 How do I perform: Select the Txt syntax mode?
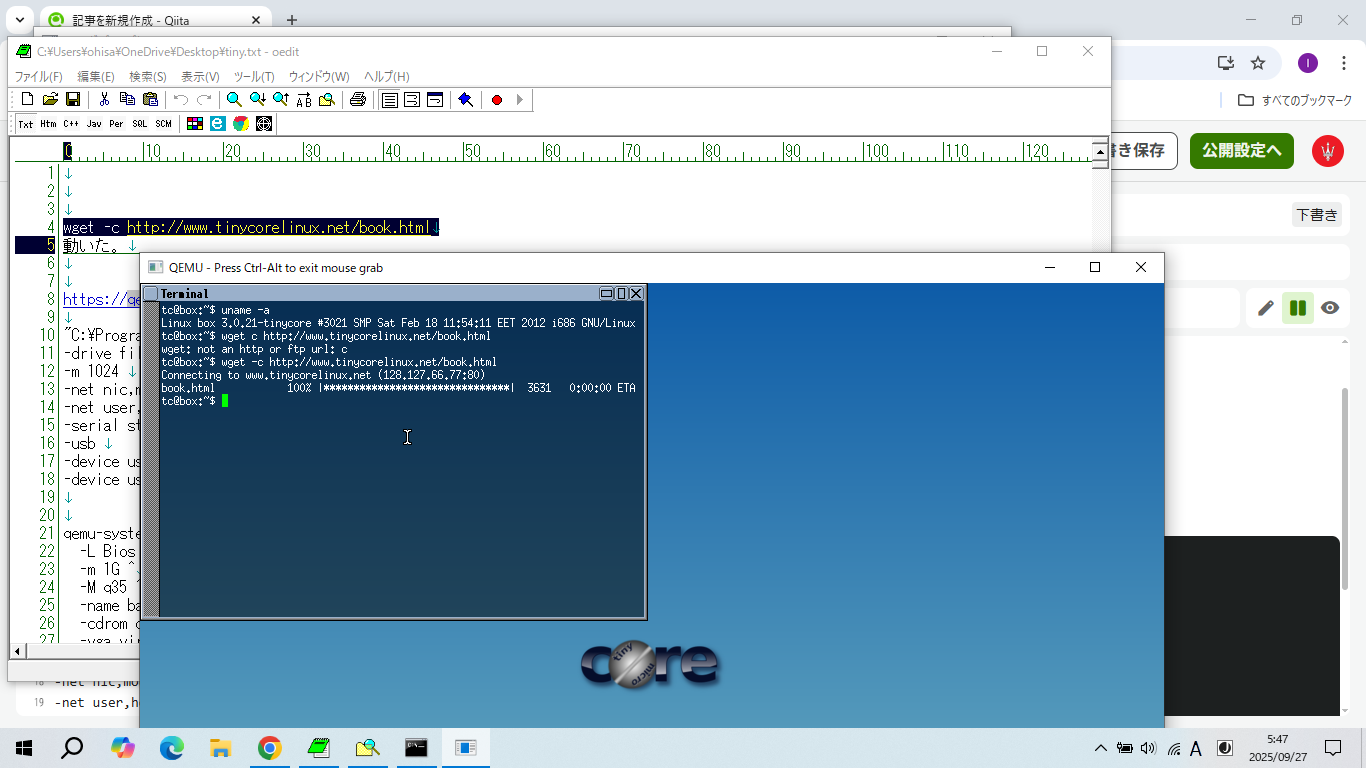26,124
